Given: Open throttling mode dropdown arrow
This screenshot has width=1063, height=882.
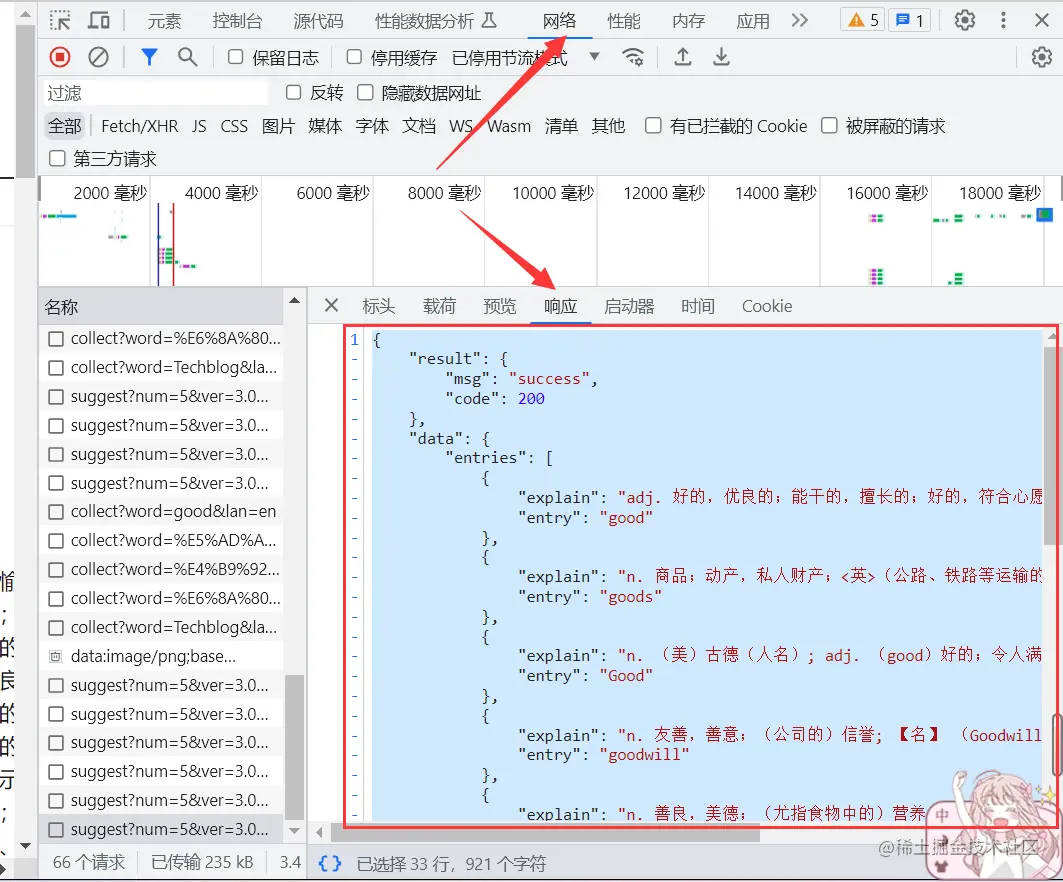Looking at the screenshot, I should tap(595, 57).
